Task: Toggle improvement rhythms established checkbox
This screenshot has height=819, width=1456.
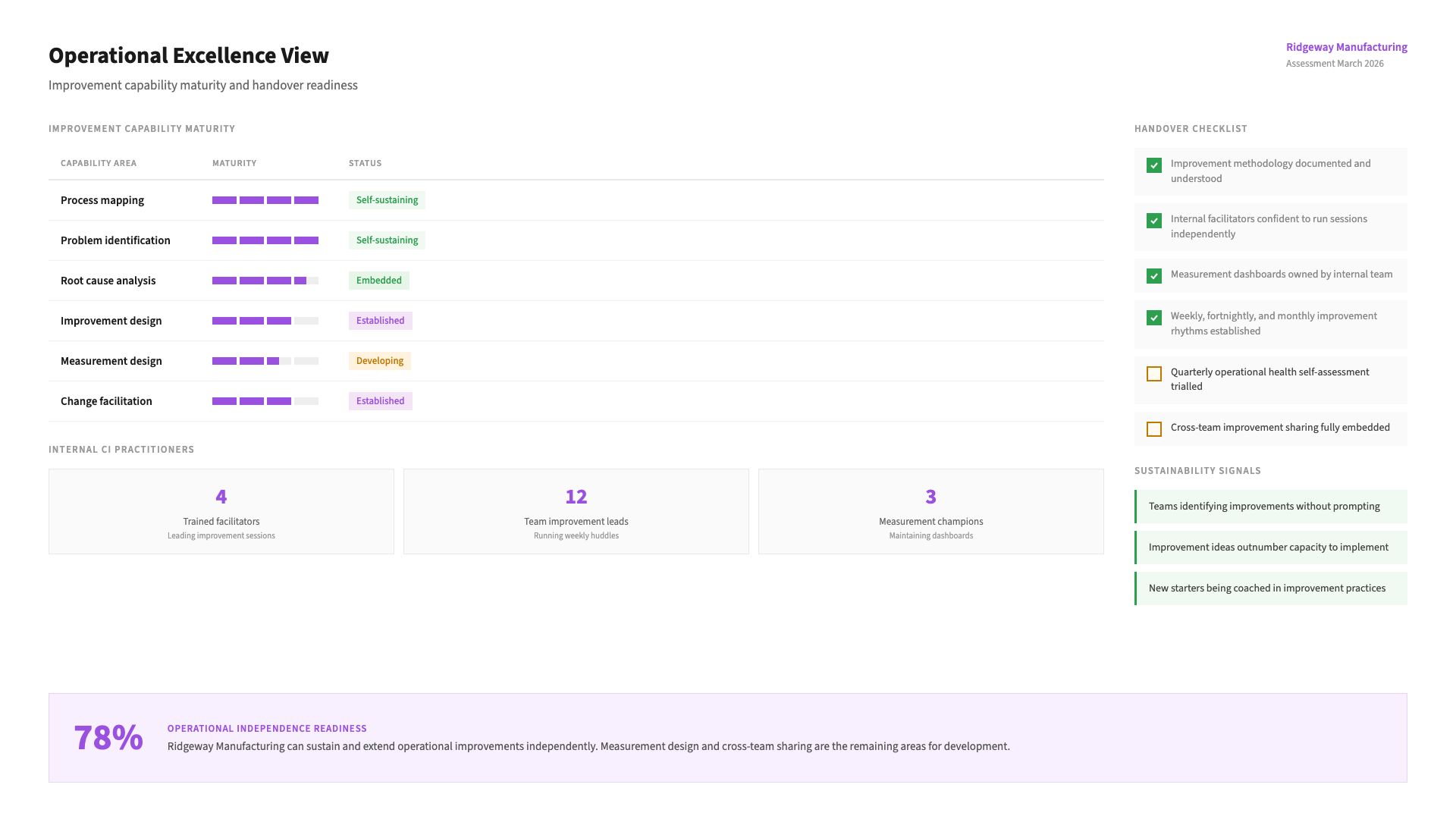Action: point(1154,318)
